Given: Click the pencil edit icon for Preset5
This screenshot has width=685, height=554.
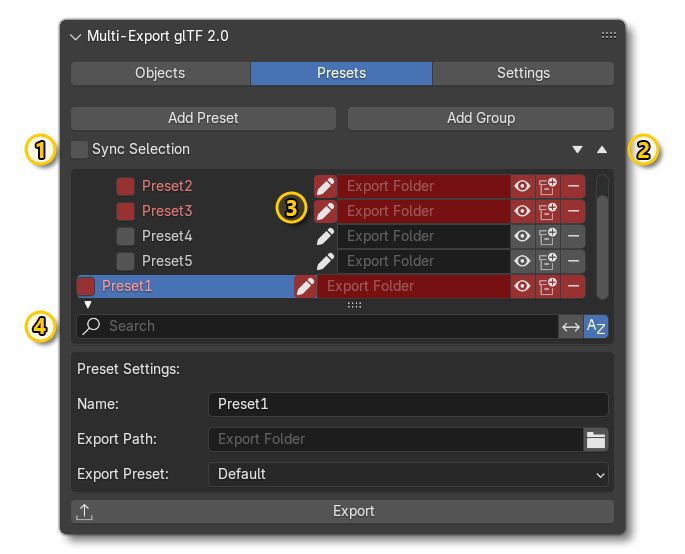Looking at the screenshot, I should [x=325, y=261].
